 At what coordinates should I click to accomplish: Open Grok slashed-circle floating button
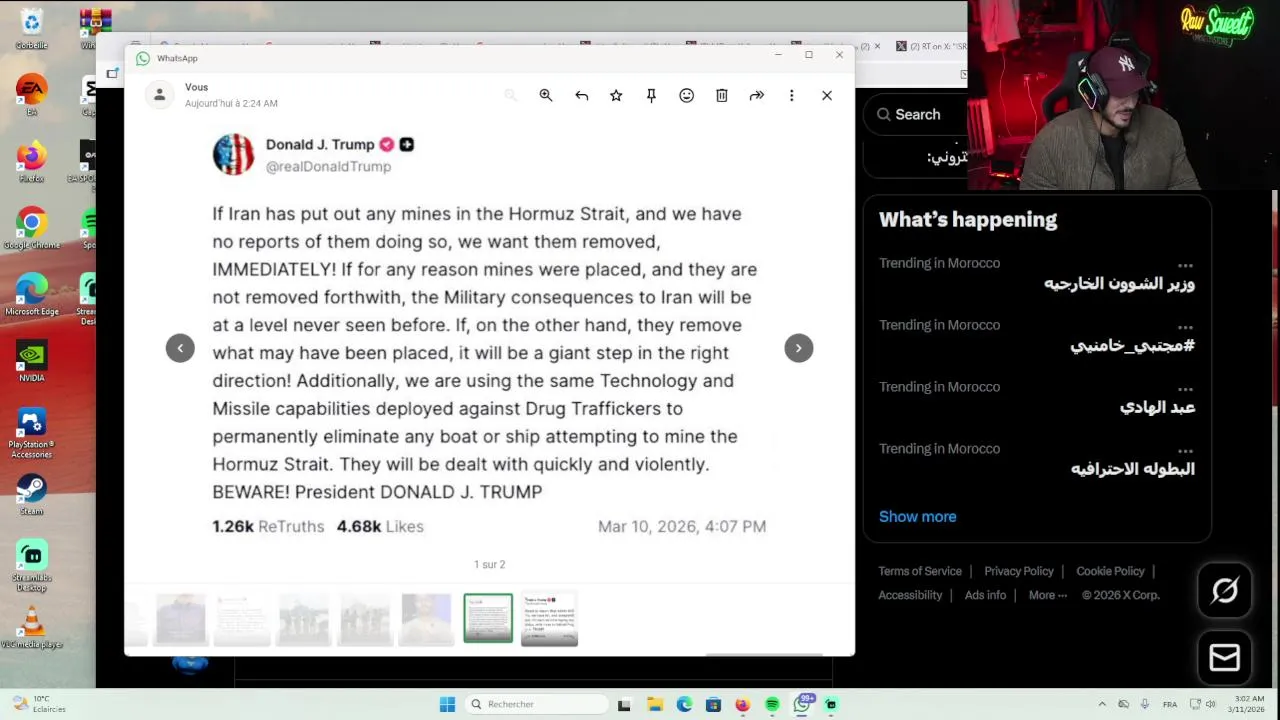tap(1225, 591)
